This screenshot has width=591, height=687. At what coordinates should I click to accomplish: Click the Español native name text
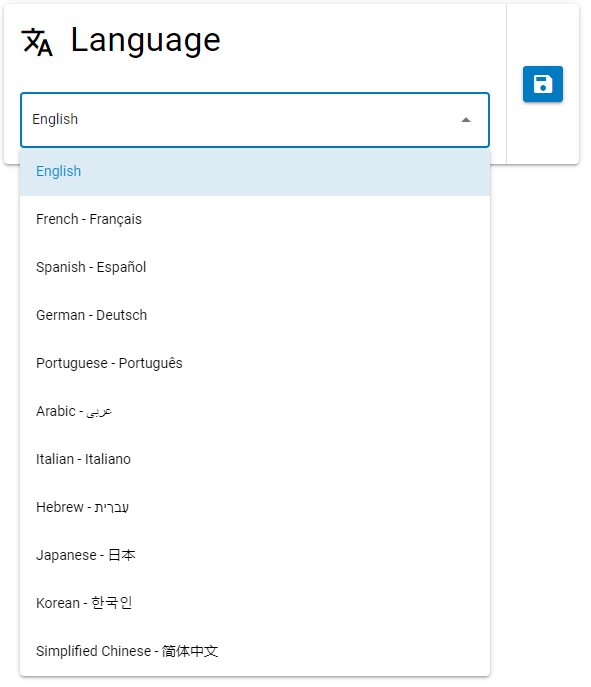[121, 267]
